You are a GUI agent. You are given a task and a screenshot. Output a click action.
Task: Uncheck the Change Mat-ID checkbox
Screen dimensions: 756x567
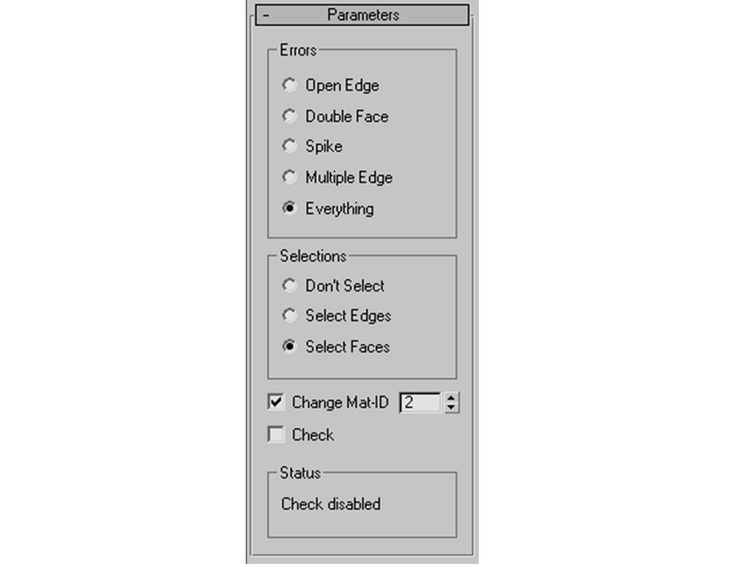click(x=276, y=402)
